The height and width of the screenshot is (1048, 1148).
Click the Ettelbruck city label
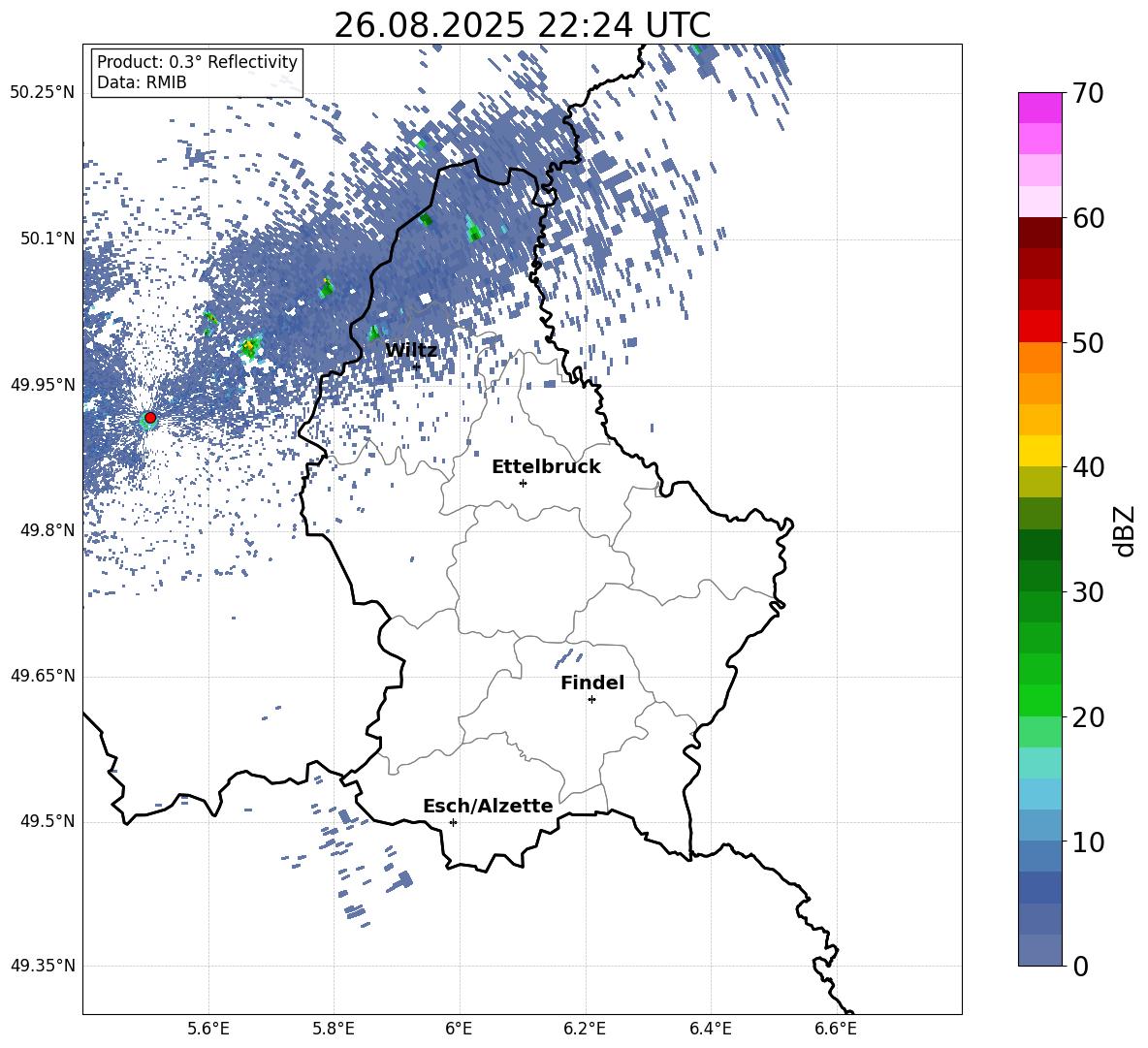pyautogui.click(x=546, y=467)
